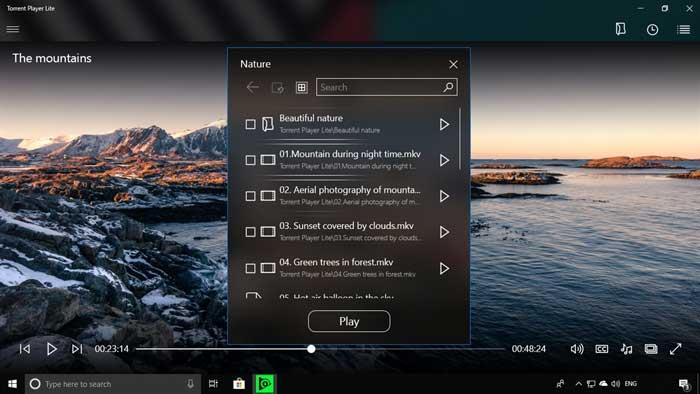Toggle fullscreen with the expand arrows

675,349
